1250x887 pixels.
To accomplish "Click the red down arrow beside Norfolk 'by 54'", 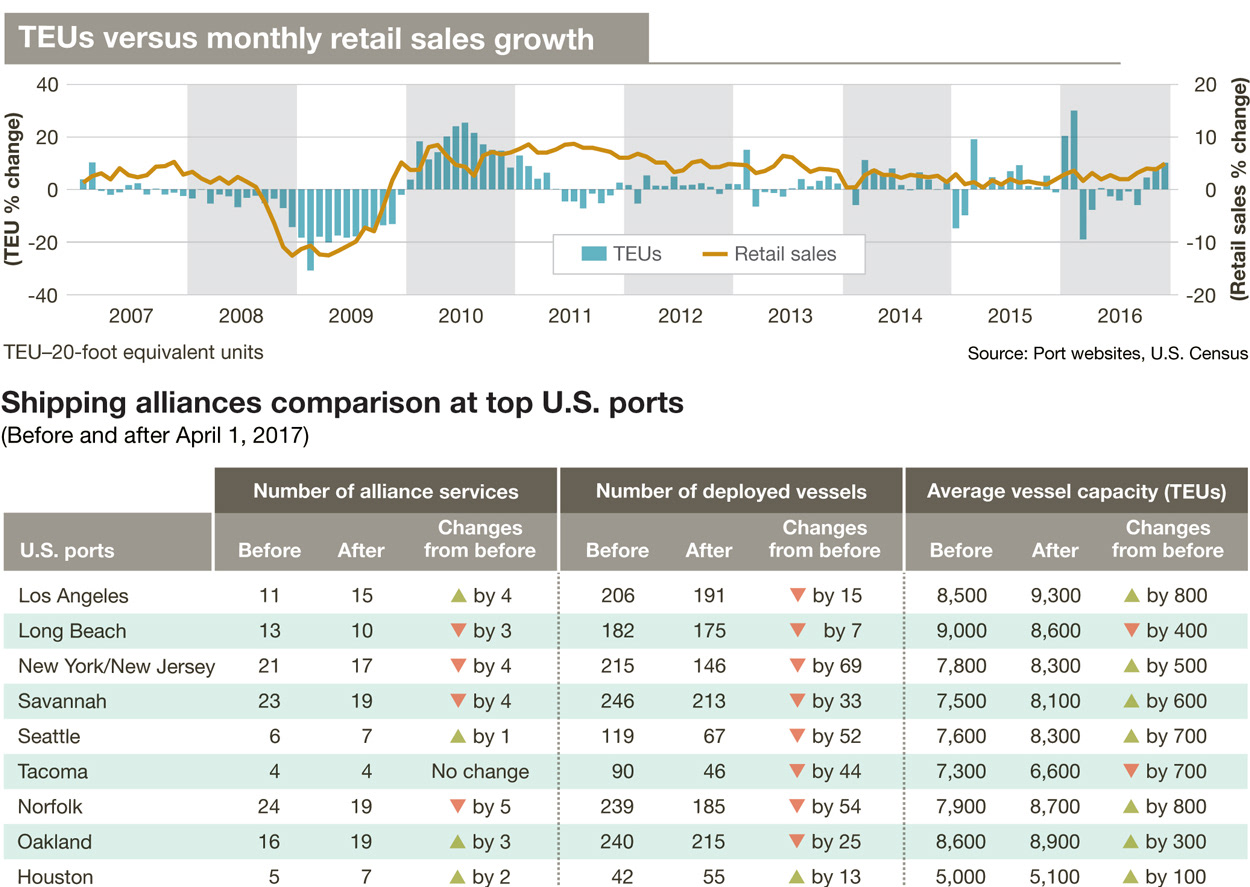I will click(x=797, y=807).
